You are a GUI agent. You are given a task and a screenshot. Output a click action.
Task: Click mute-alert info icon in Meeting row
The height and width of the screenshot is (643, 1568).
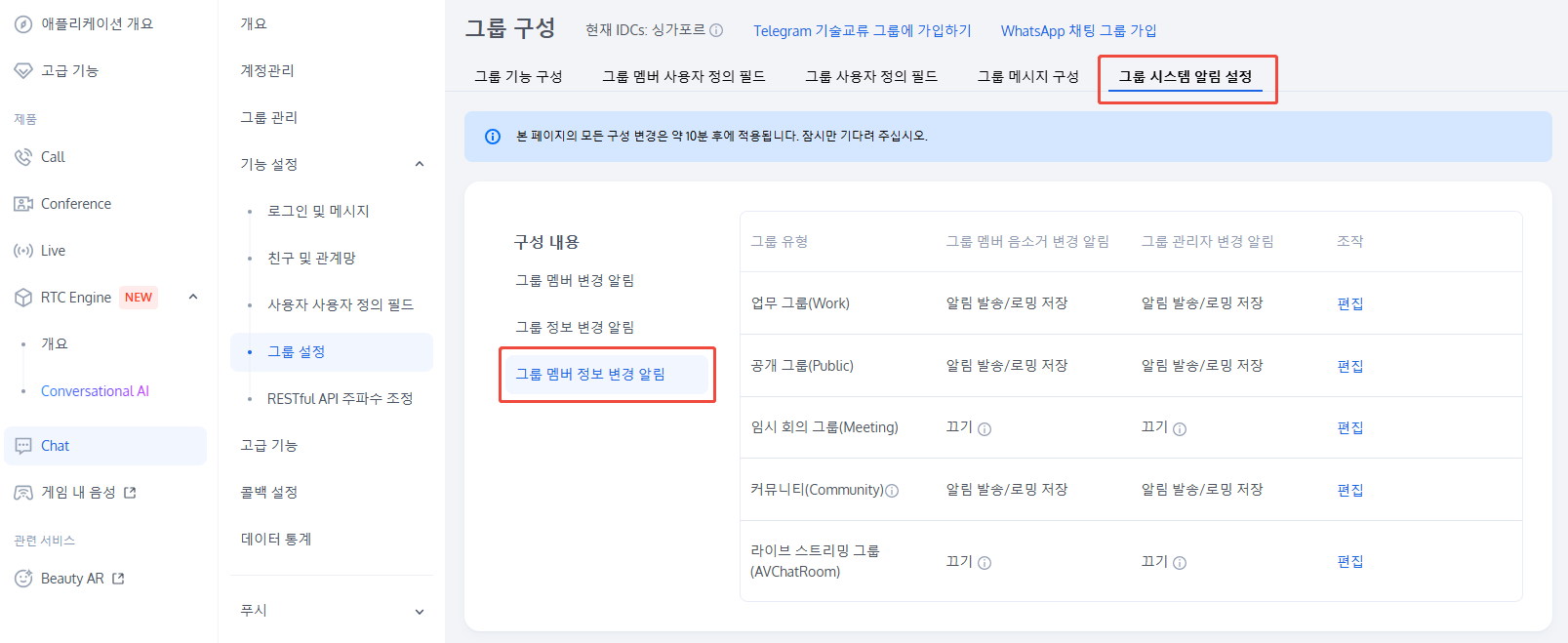coord(985,429)
